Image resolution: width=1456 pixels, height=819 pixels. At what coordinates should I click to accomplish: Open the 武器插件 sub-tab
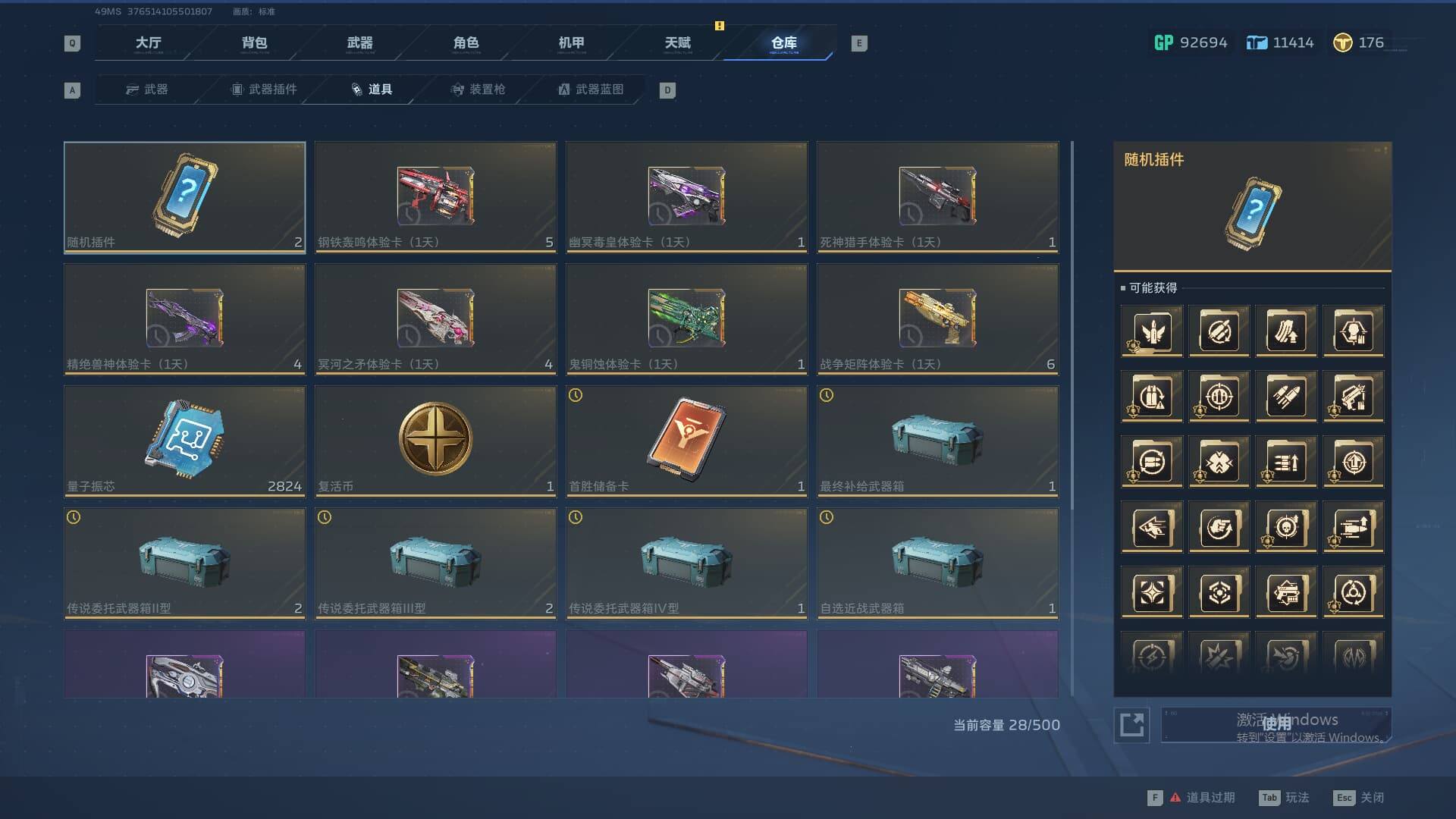tap(264, 89)
